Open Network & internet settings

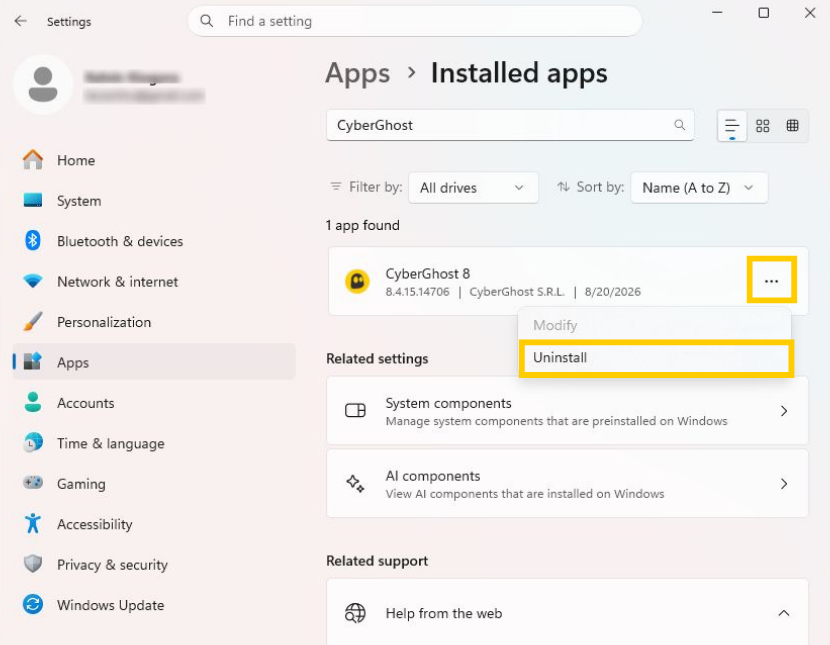[x=154, y=281]
